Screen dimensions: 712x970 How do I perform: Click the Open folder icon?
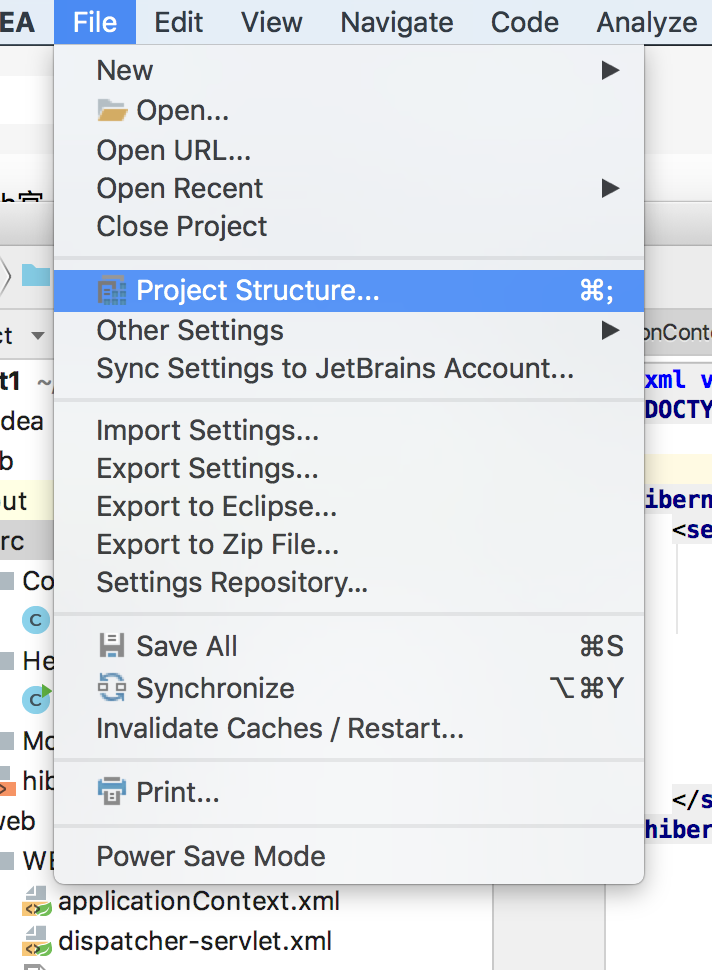(112, 111)
